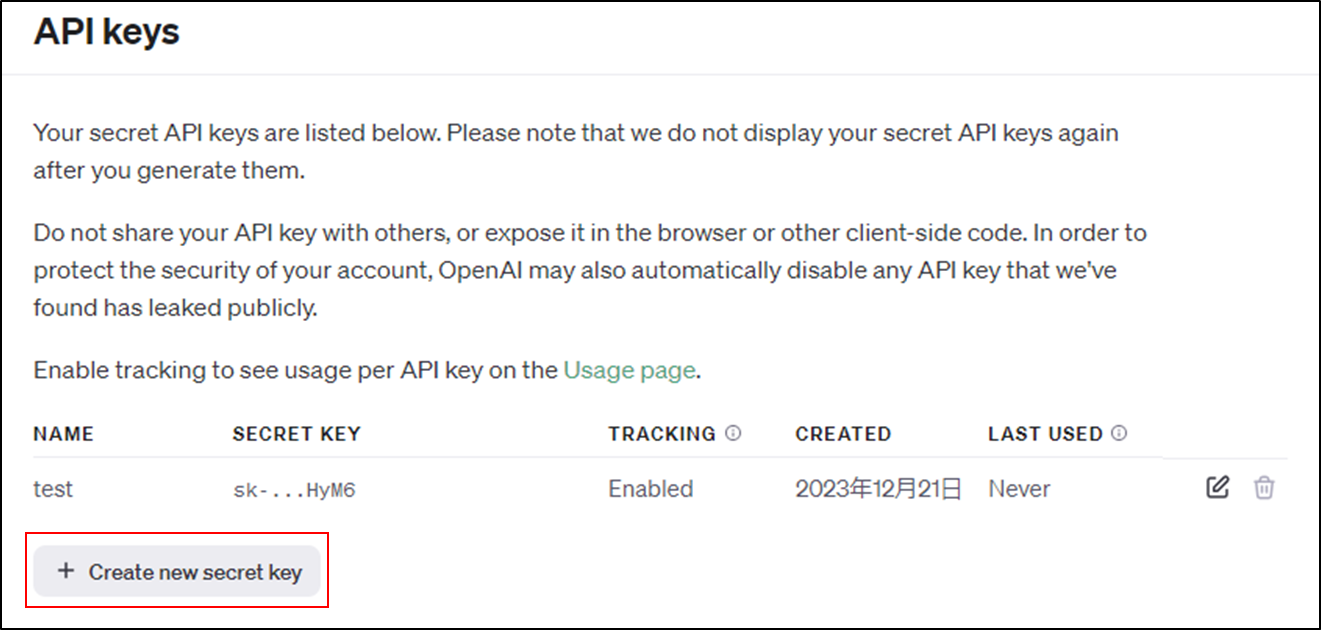The image size is (1321, 630).
Task: Click the Never last-used value
Action: [1019, 489]
